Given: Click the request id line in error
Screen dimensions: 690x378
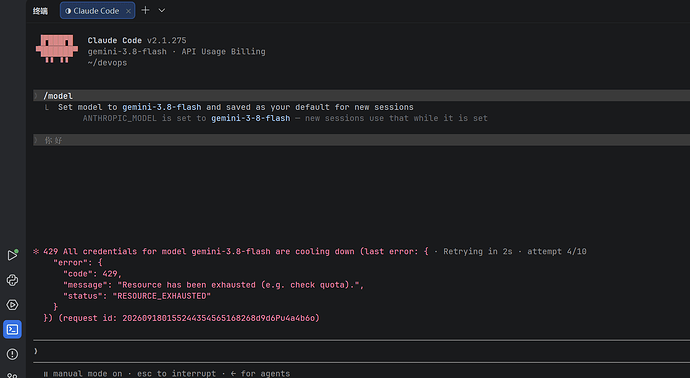Looking at the screenshot, I should click(181, 318).
